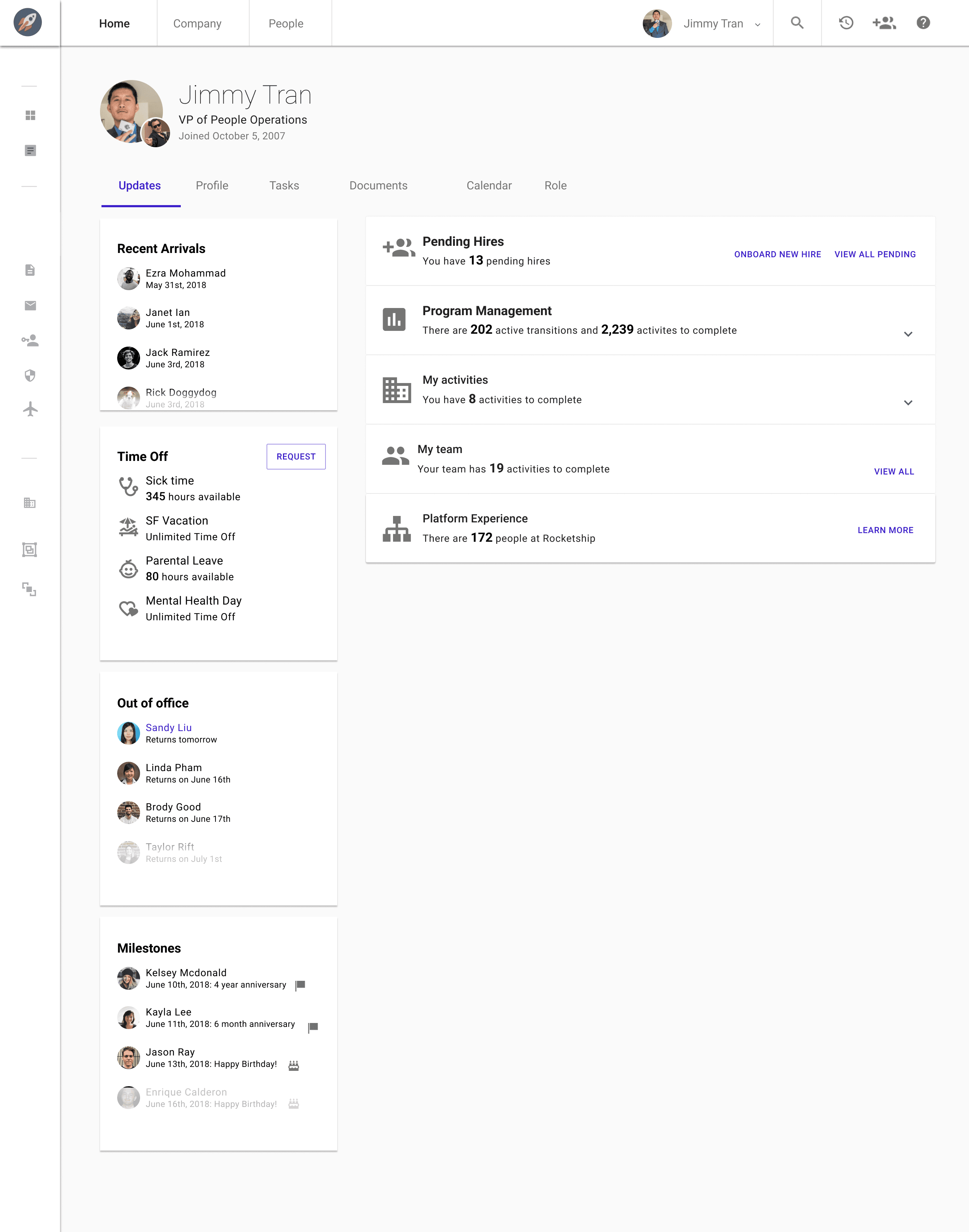
Task: Click Linda Pham in Out of office
Action: pos(174,768)
